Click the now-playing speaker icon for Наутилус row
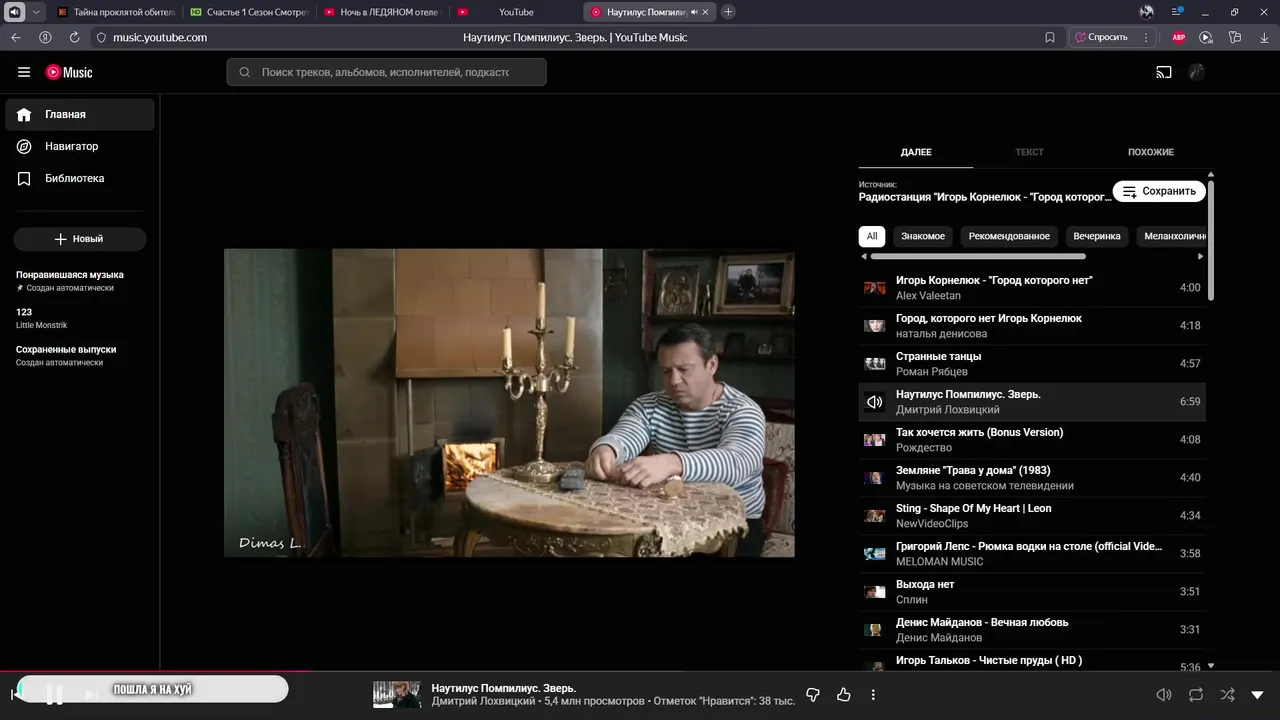 875,402
